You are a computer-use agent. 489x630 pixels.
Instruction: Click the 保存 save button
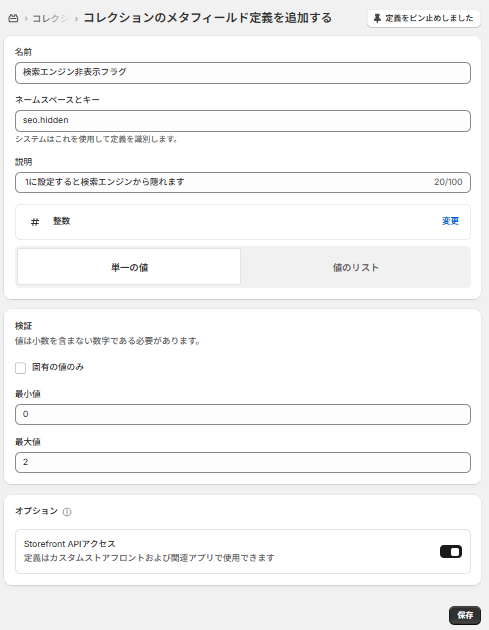(465, 615)
